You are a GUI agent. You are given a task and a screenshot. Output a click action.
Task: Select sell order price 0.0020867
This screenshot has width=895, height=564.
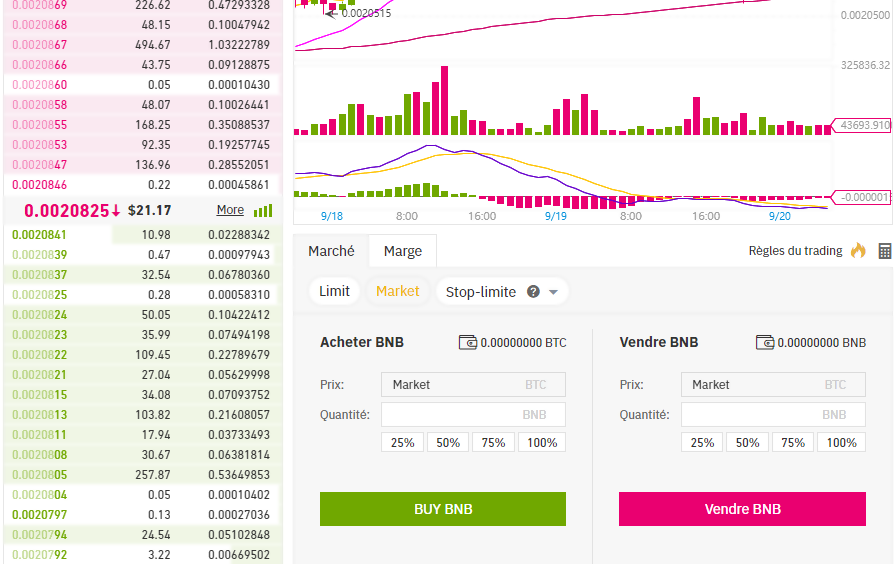(39, 45)
